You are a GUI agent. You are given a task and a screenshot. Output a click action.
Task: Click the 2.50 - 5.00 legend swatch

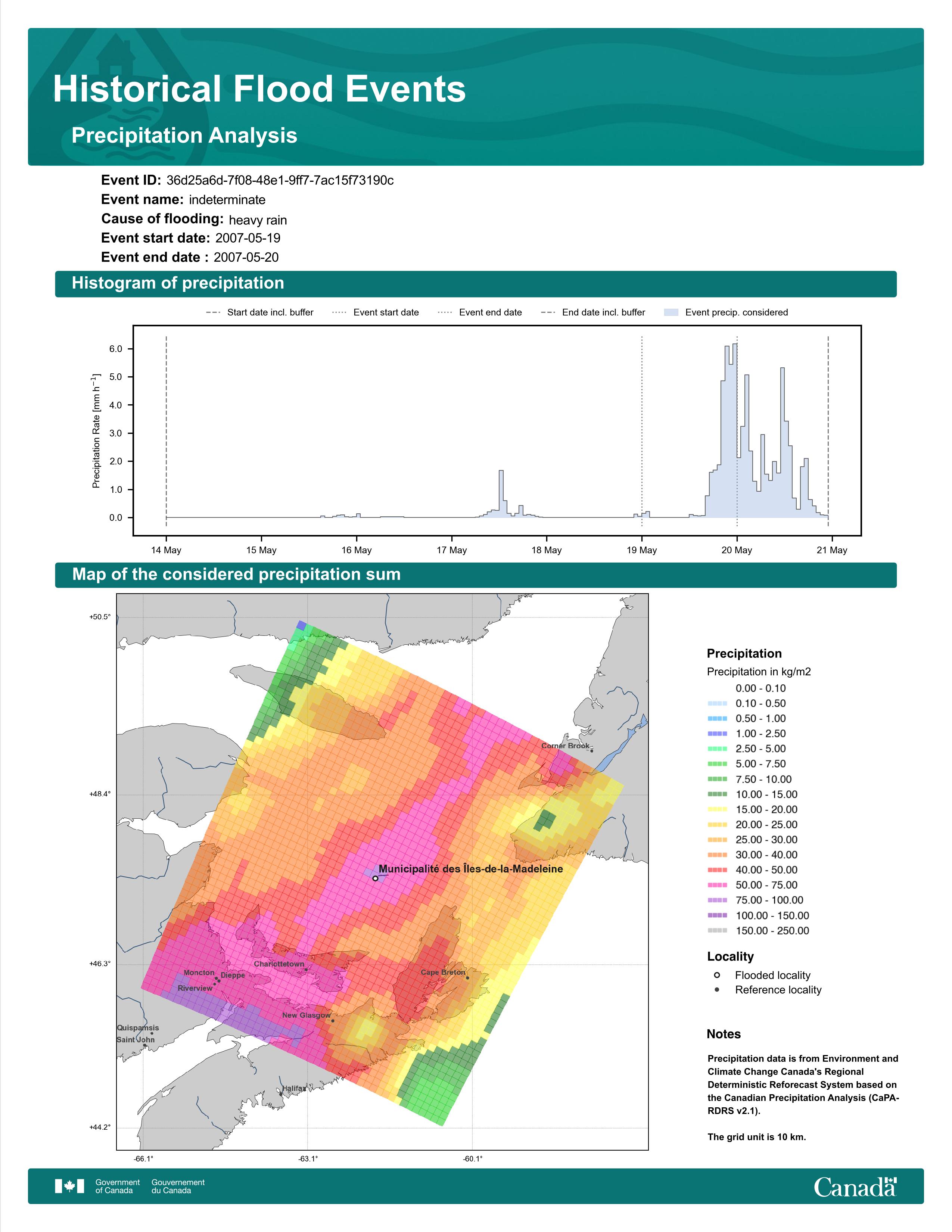tap(718, 749)
